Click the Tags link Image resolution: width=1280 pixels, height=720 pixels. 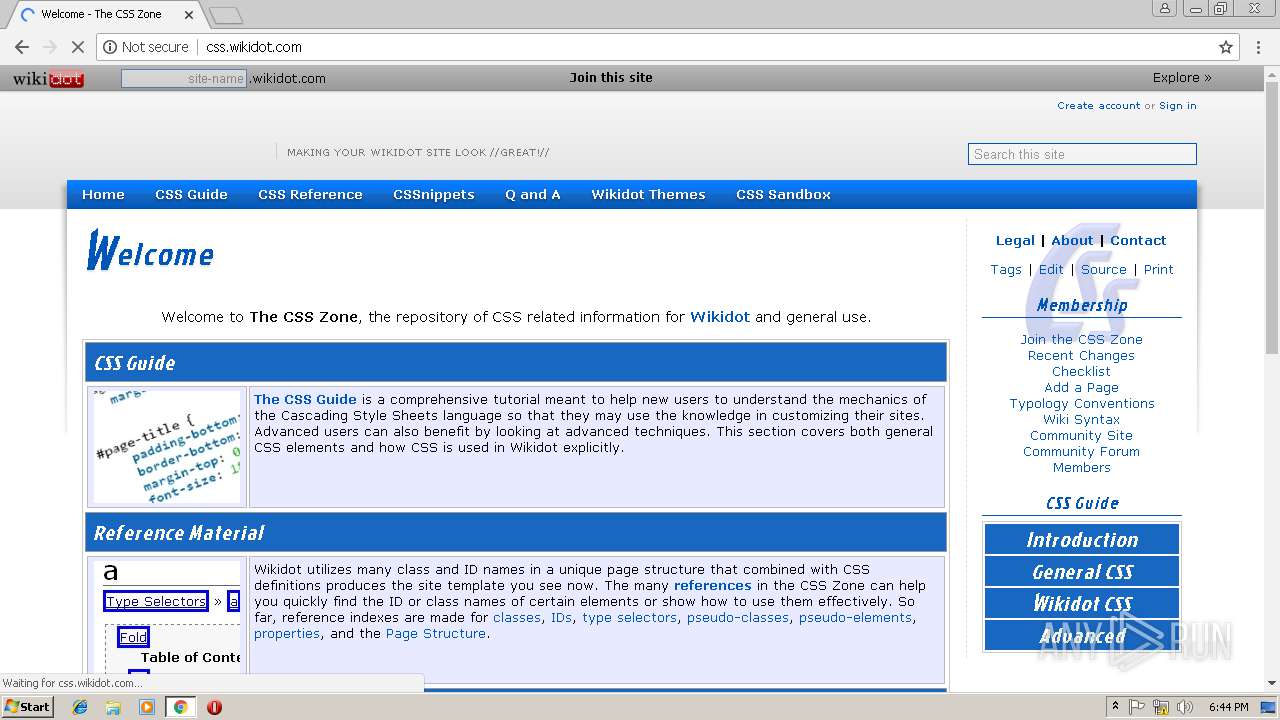(1006, 269)
